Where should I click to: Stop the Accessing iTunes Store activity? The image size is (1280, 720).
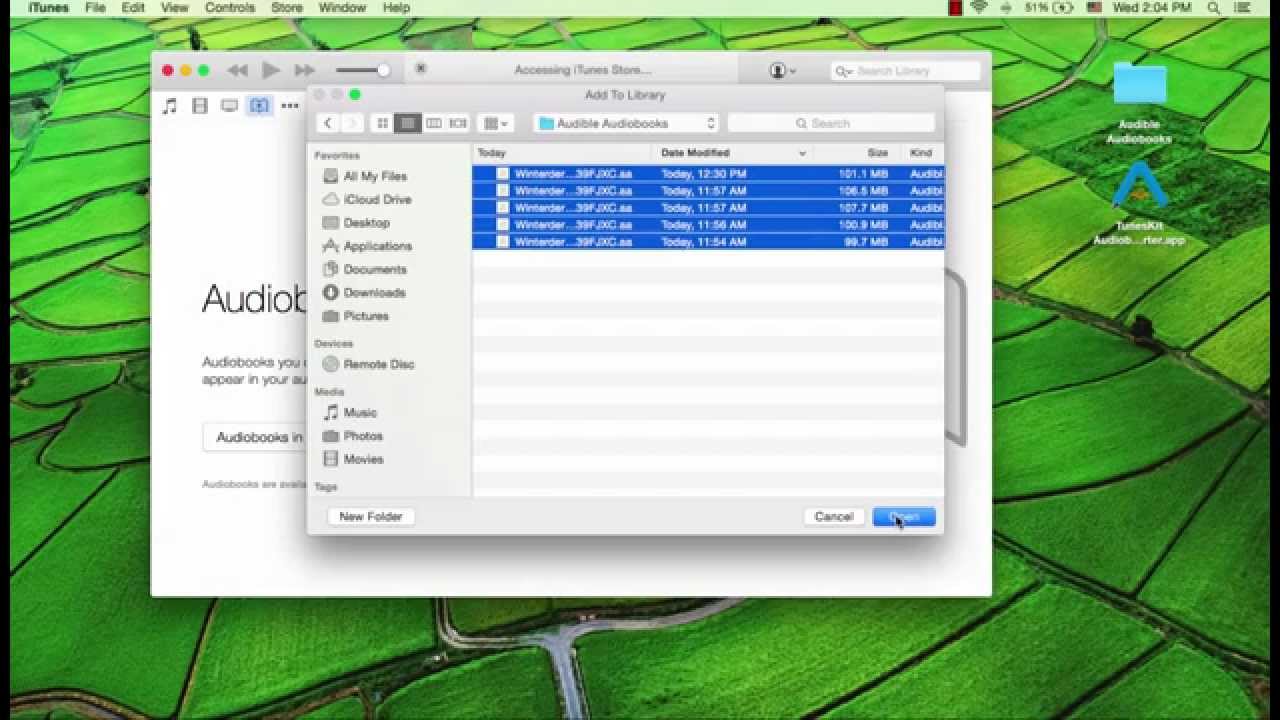pyautogui.click(x=421, y=69)
